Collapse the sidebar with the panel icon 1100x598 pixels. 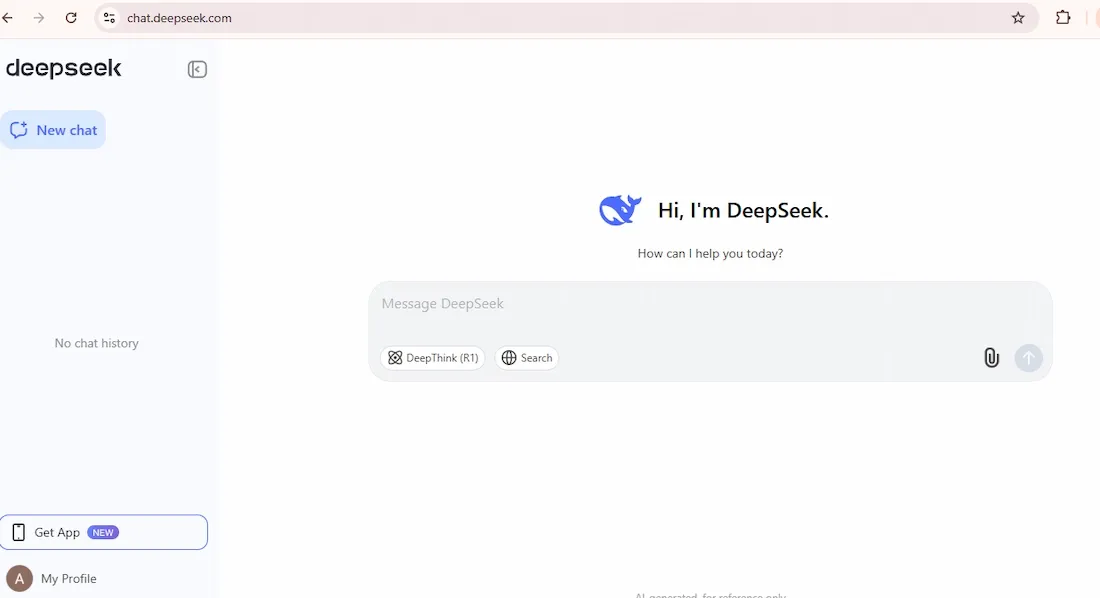tap(197, 69)
